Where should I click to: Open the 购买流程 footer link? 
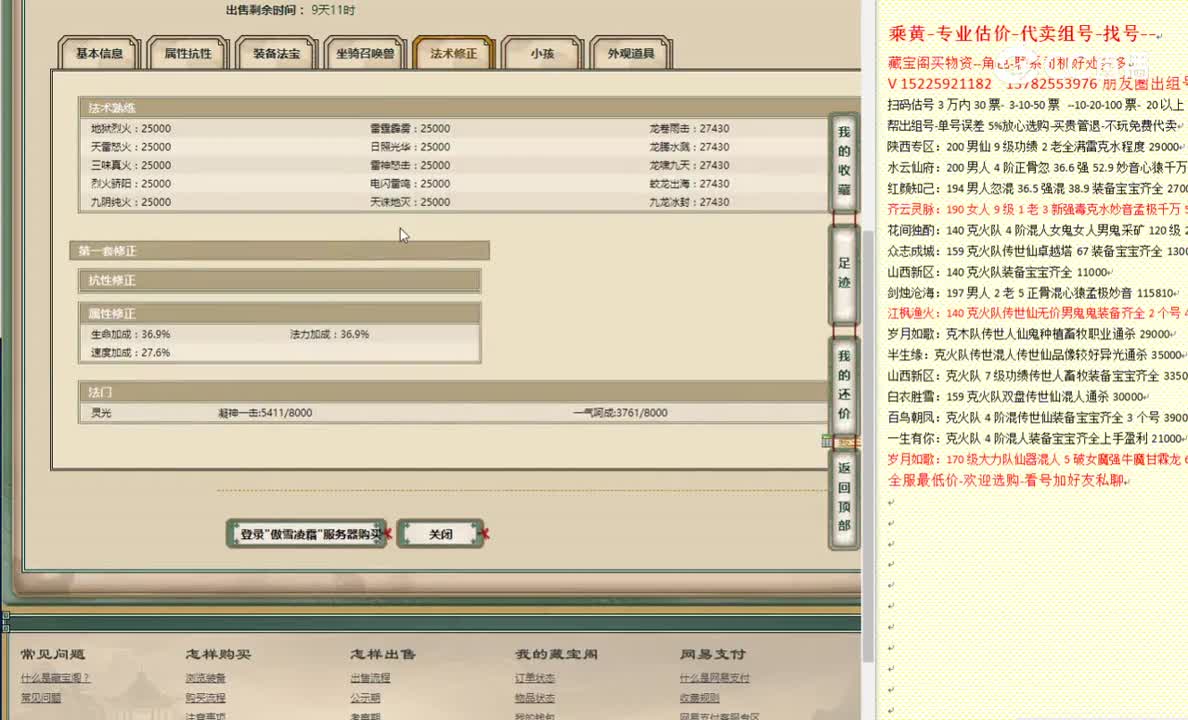(205, 698)
